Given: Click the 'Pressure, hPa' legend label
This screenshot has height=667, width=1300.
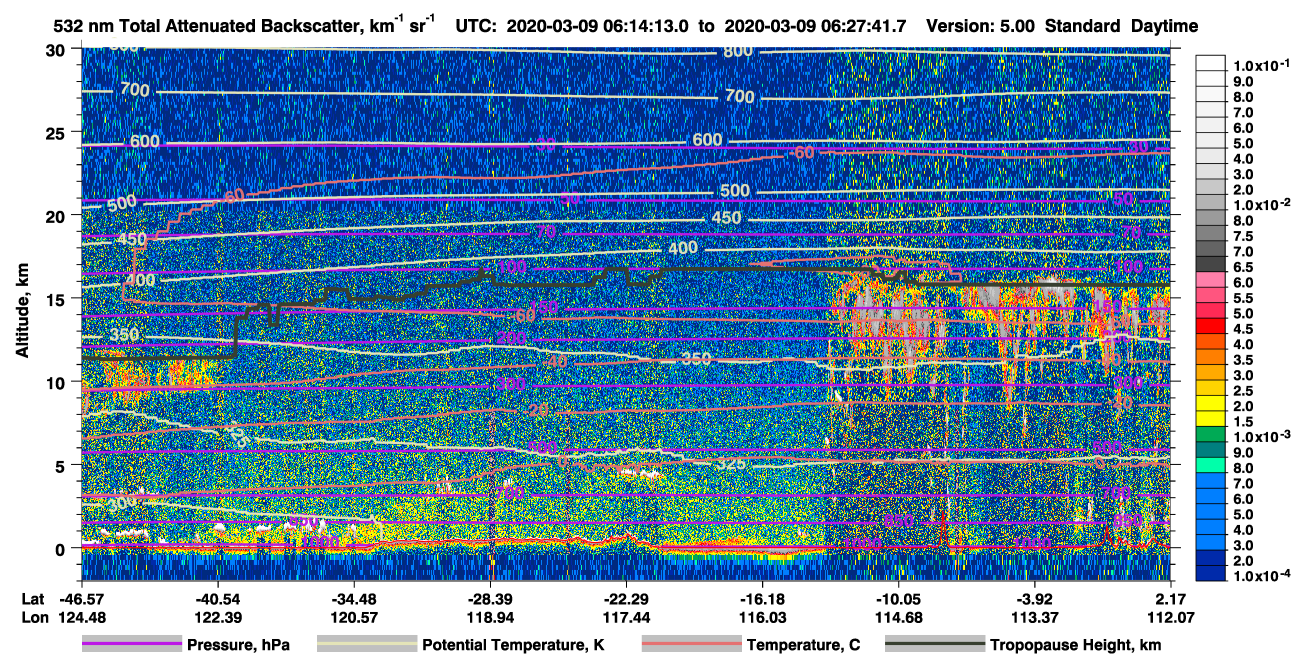Looking at the screenshot, I should [x=238, y=645].
